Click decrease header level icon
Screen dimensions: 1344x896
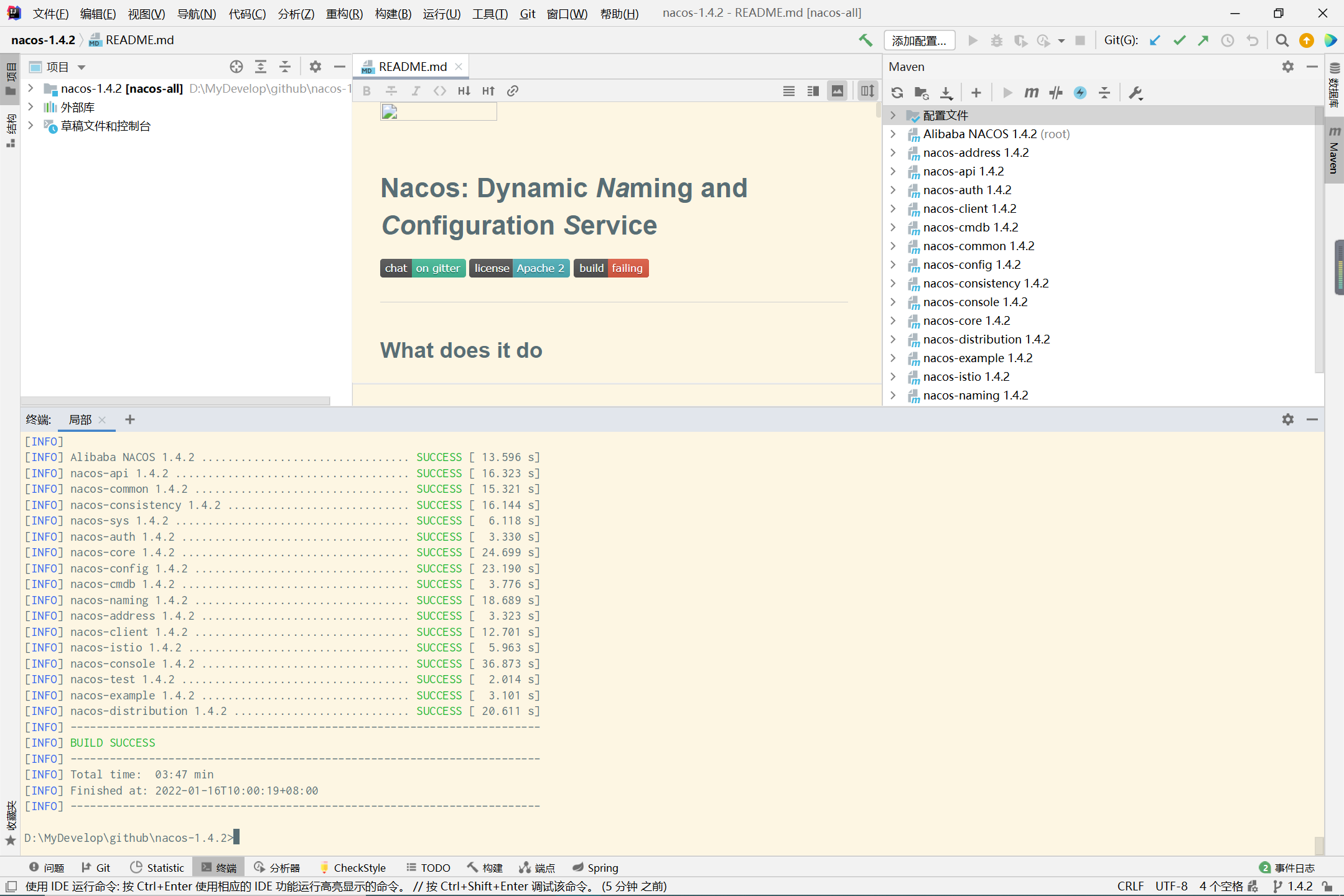tap(464, 91)
